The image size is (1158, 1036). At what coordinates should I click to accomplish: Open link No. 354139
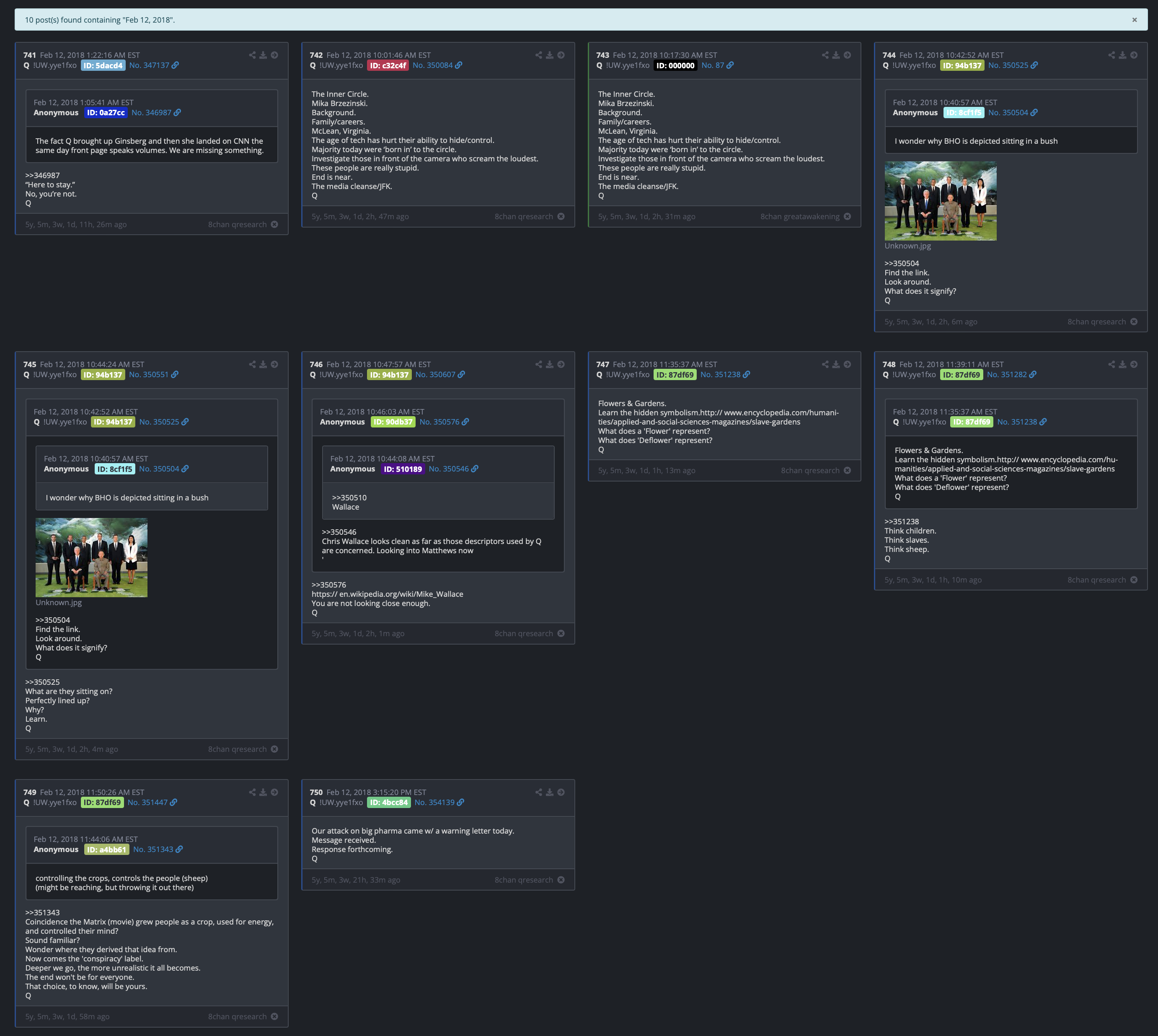(x=439, y=803)
